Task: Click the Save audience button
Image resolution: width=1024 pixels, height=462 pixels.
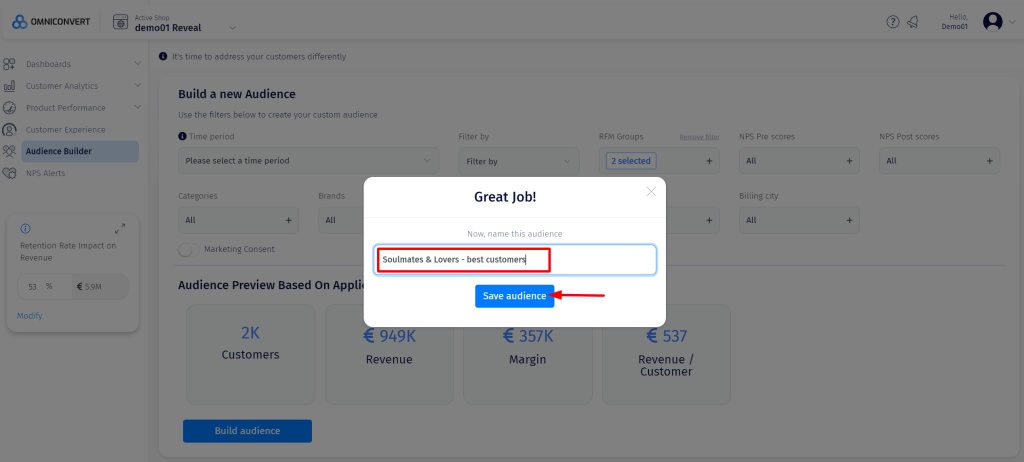Action: (x=514, y=296)
